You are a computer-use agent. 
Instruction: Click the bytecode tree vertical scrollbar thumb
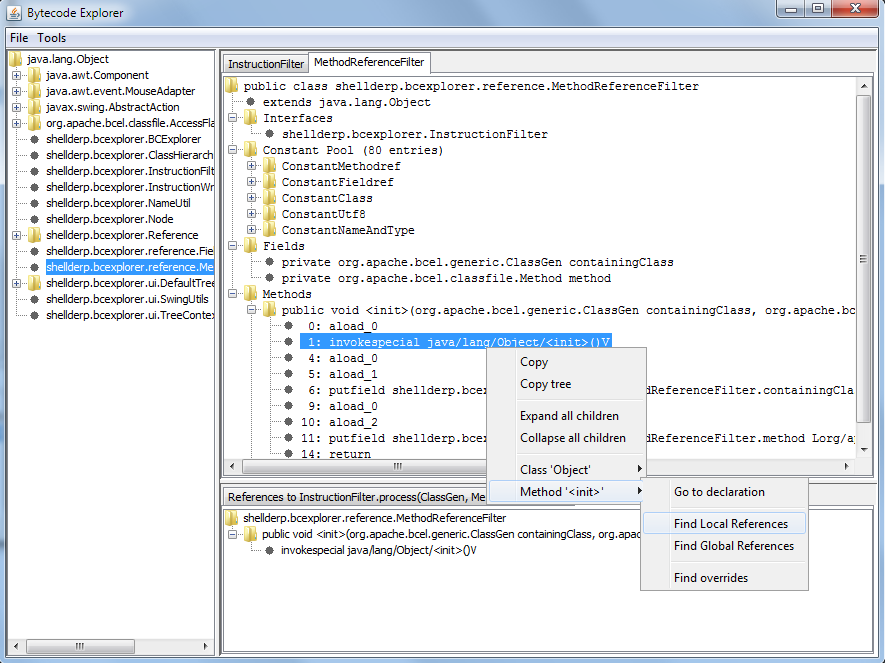pos(864,259)
